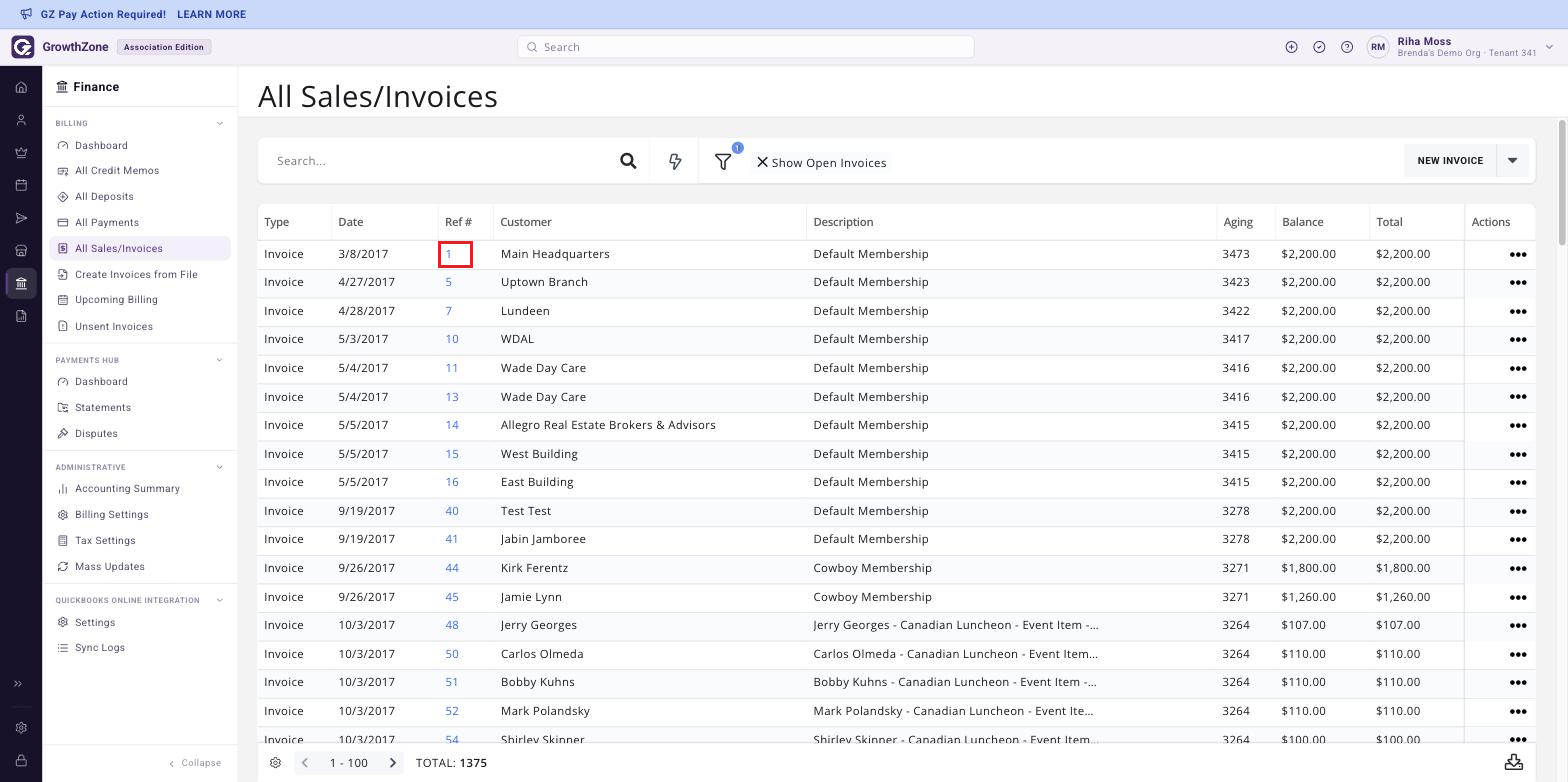
Task: Click the quick add plus icon in header
Action: coord(1291,47)
